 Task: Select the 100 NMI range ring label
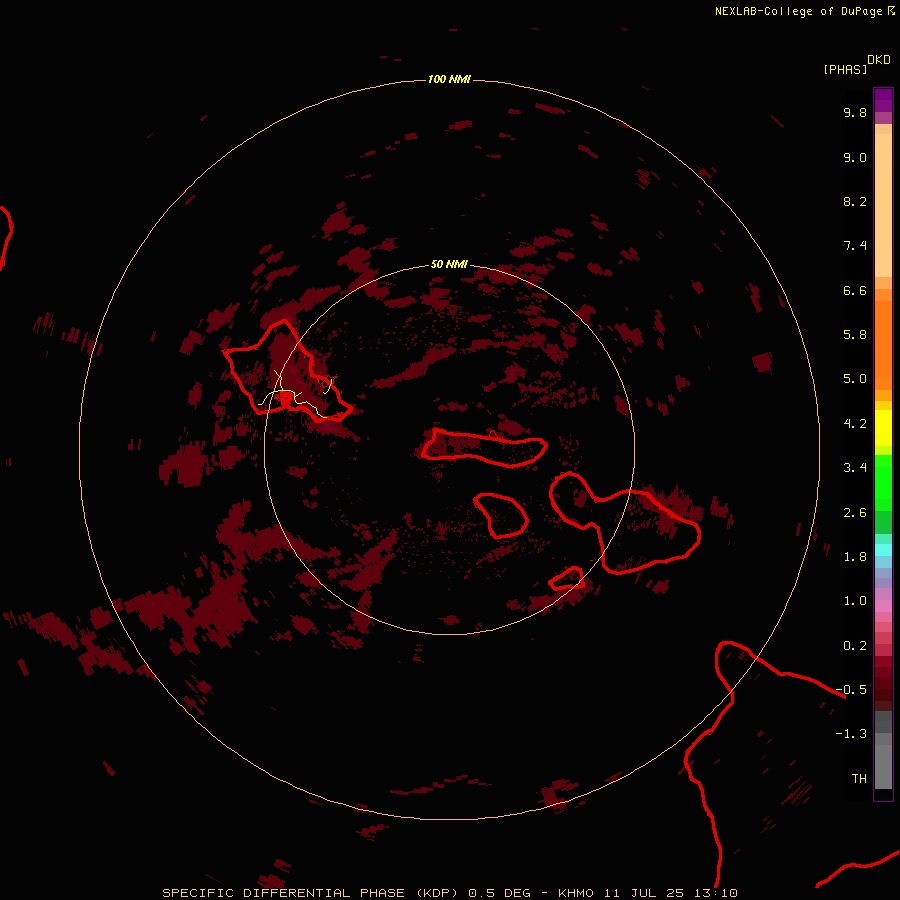click(x=449, y=79)
